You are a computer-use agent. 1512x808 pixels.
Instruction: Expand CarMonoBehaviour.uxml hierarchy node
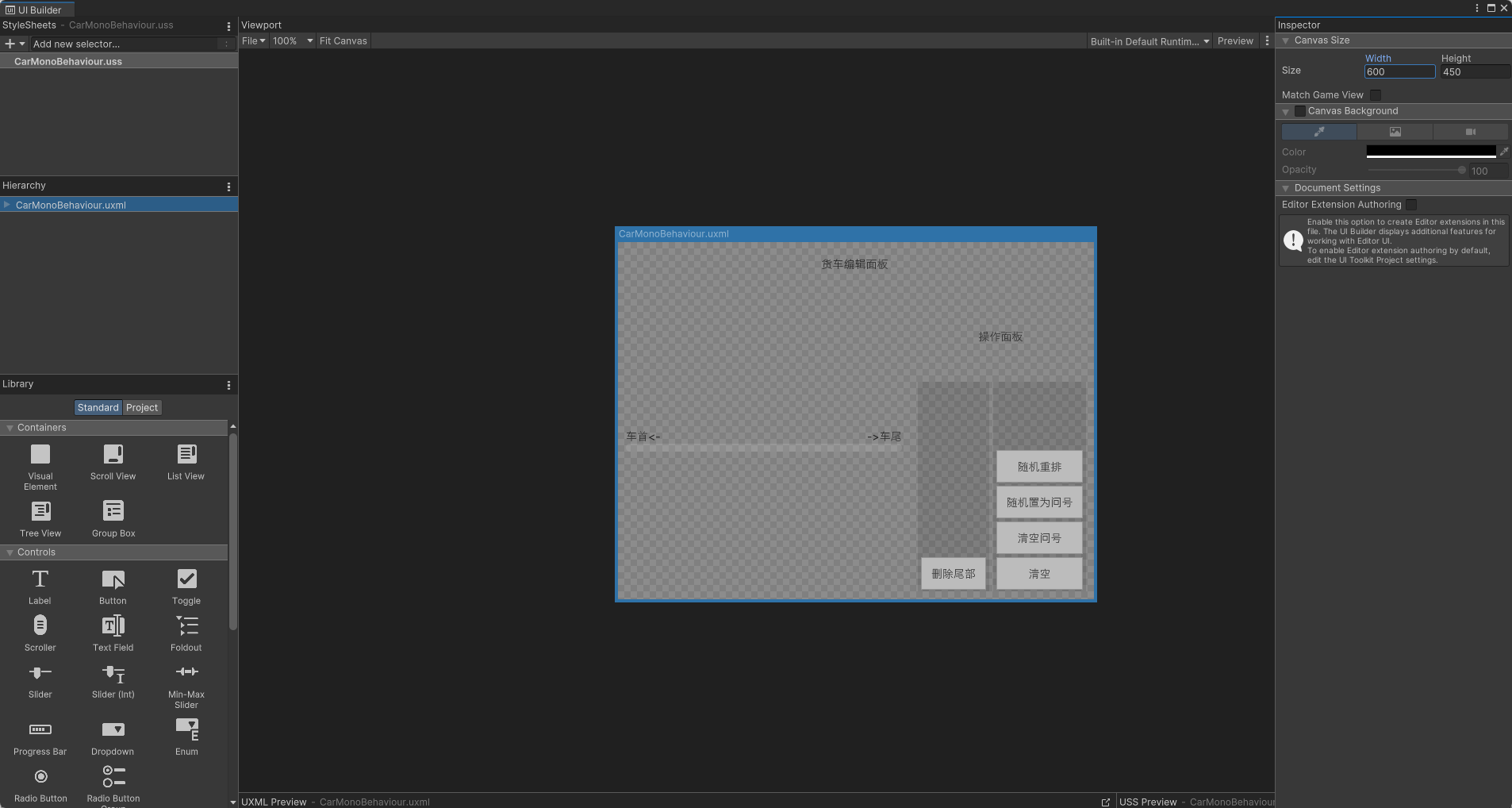(7, 205)
